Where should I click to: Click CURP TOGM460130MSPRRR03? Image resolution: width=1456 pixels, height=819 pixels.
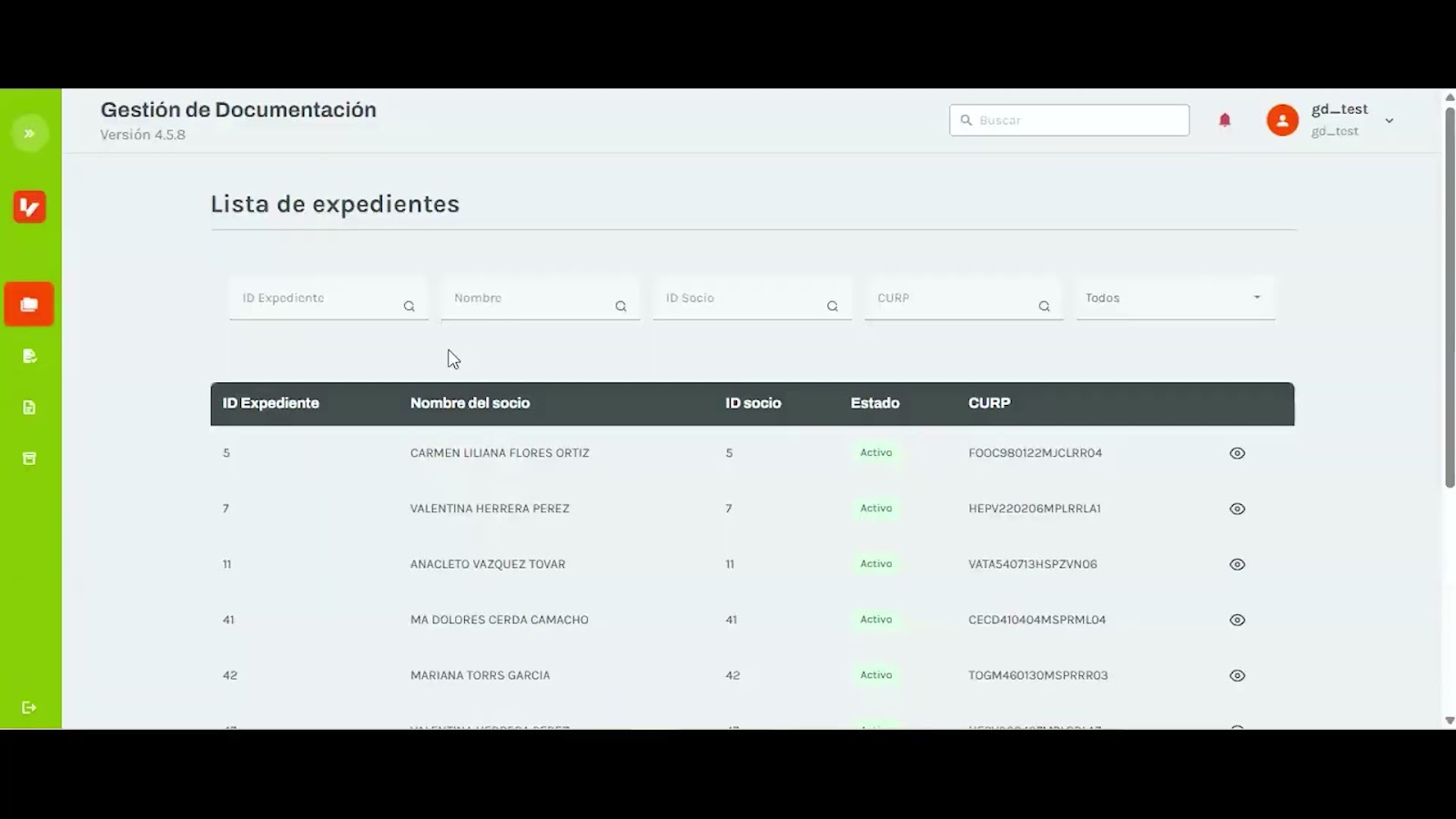[x=1038, y=675]
